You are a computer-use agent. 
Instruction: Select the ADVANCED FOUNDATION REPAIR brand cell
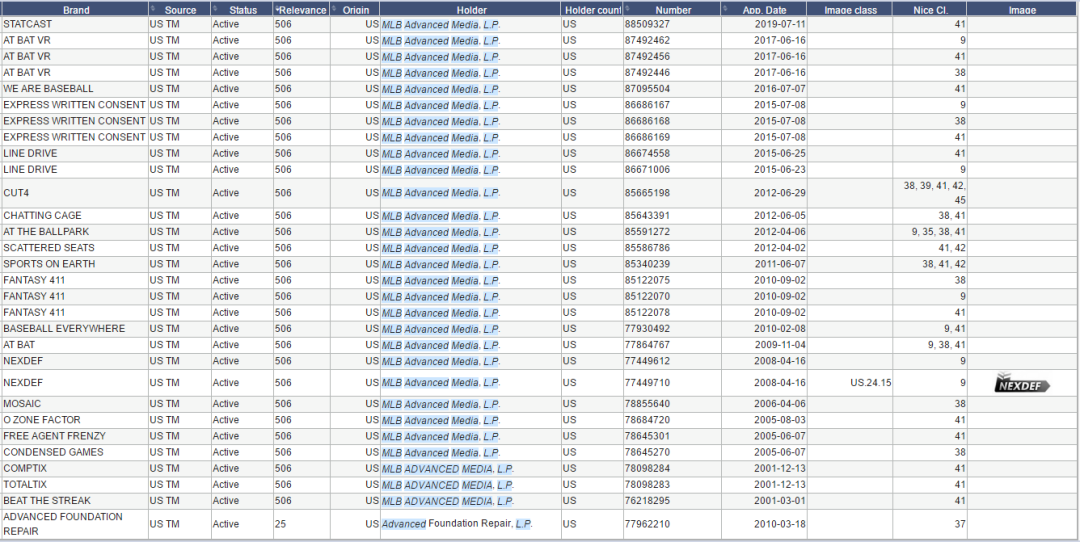(x=74, y=524)
